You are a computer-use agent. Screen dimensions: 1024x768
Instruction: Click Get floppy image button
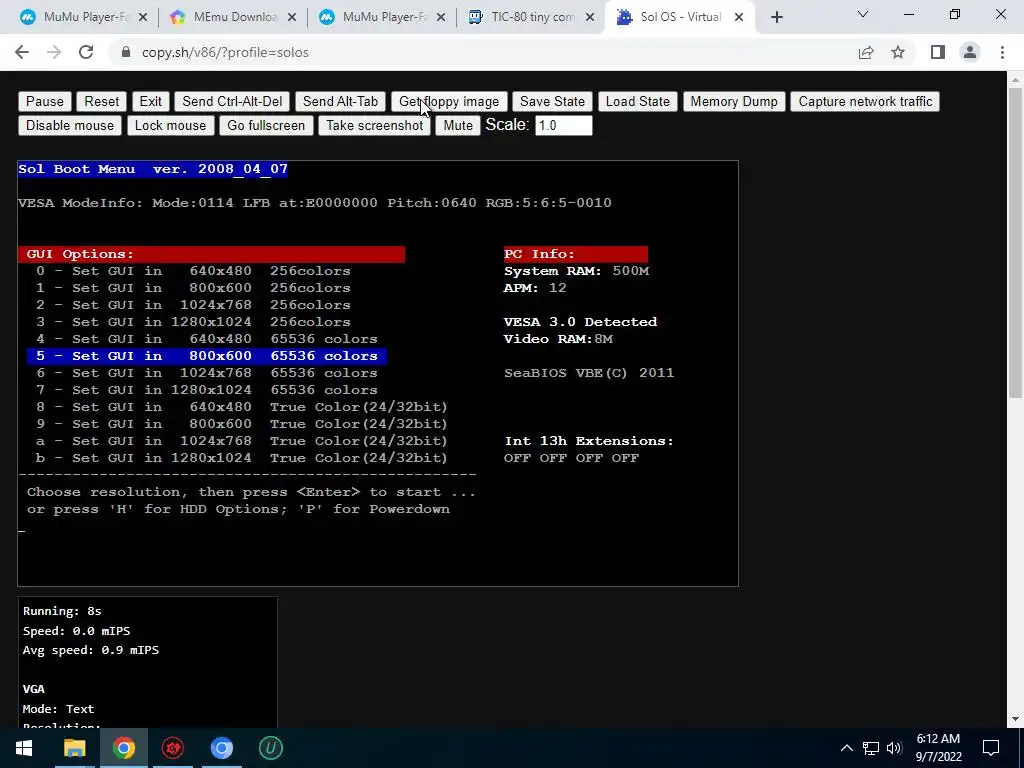click(x=449, y=101)
